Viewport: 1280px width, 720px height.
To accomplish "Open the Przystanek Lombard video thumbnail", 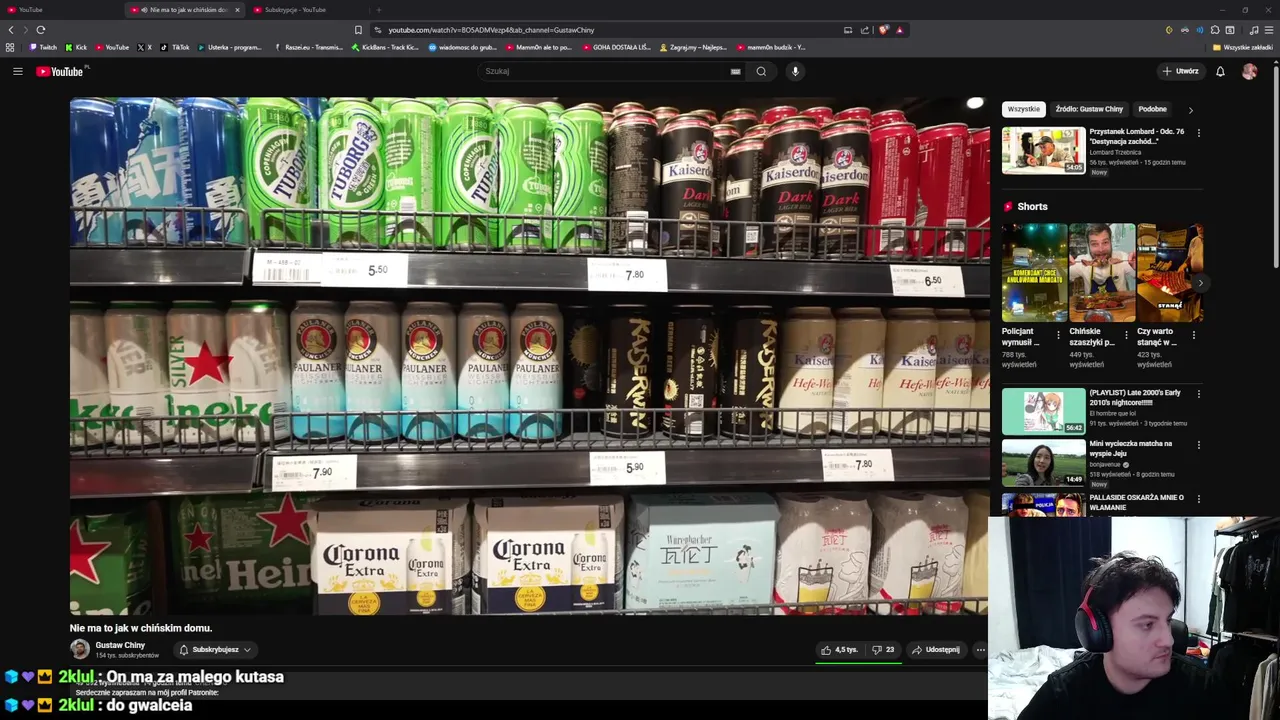I will pos(1043,150).
